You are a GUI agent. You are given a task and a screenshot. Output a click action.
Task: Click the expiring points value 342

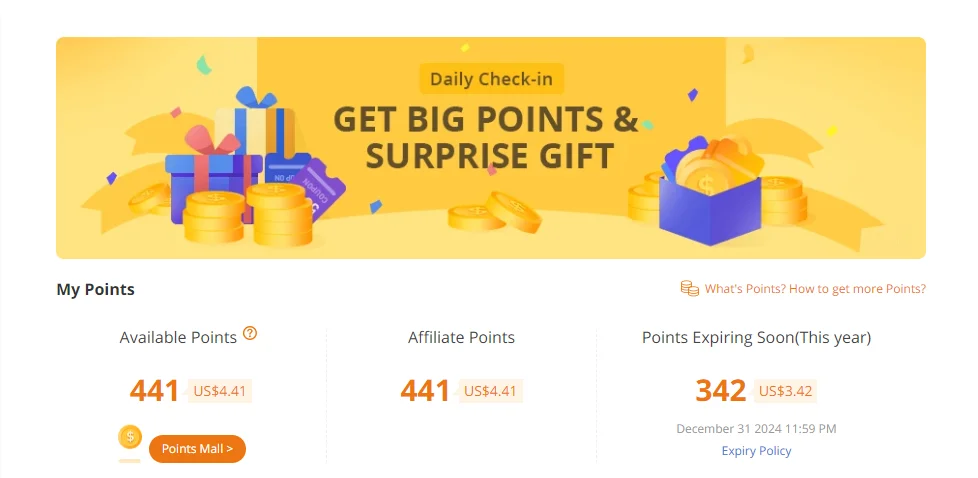pos(721,391)
